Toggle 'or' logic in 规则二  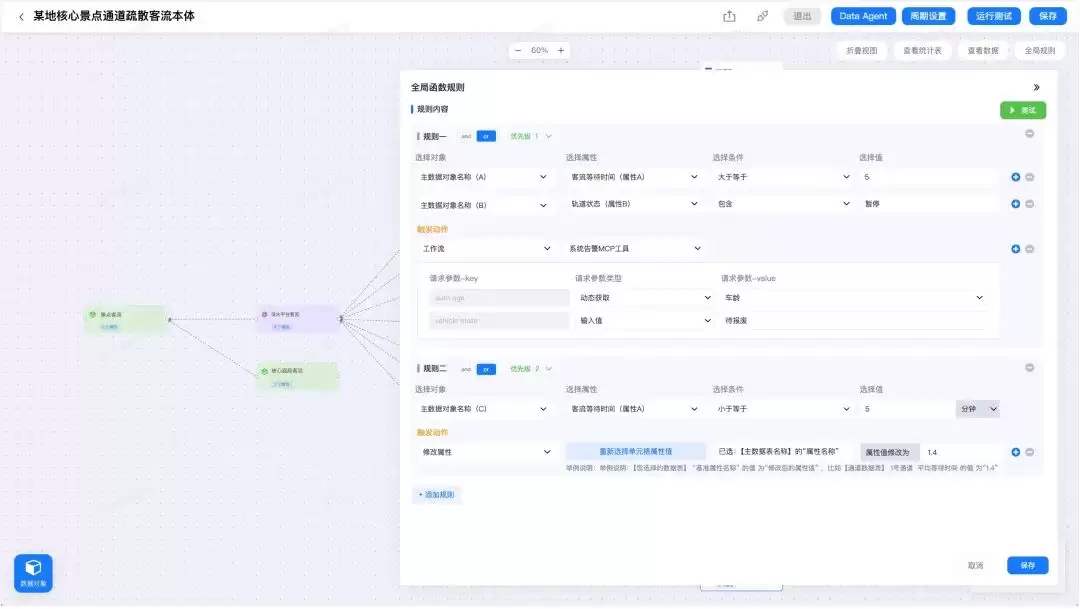click(x=486, y=369)
